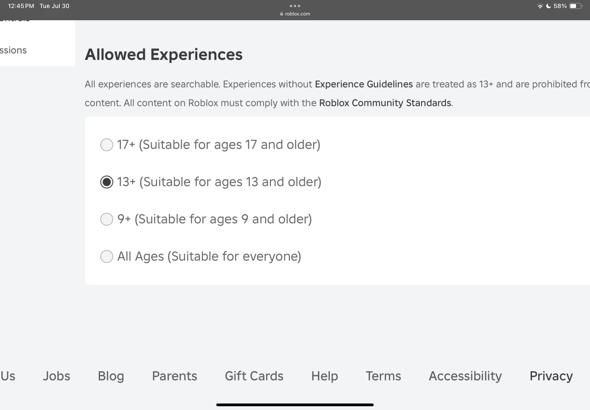Open the Terms footer link
The image size is (590, 410).
coord(383,376)
